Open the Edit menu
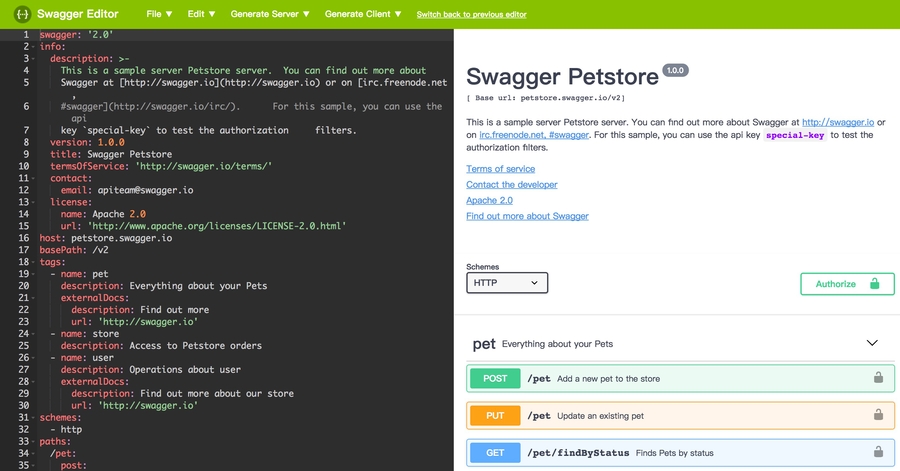Image resolution: width=900 pixels, height=471 pixels. [x=201, y=15]
